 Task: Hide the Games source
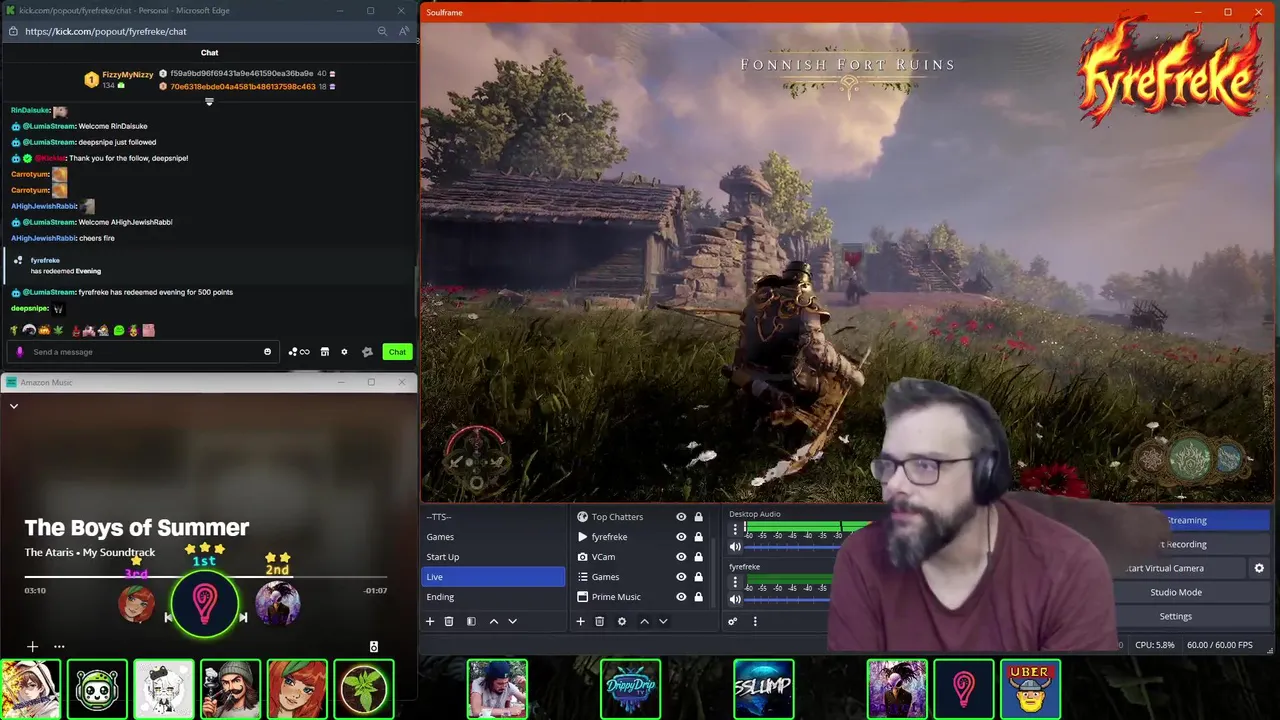point(681,577)
